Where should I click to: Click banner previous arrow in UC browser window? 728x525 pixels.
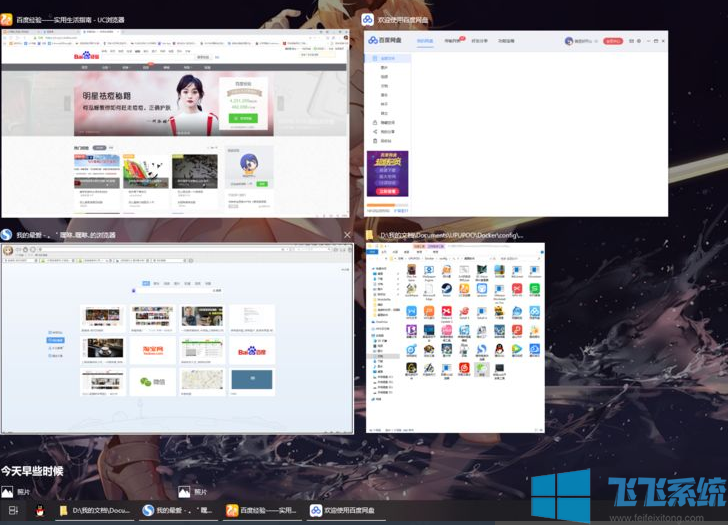tap(68, 103)
